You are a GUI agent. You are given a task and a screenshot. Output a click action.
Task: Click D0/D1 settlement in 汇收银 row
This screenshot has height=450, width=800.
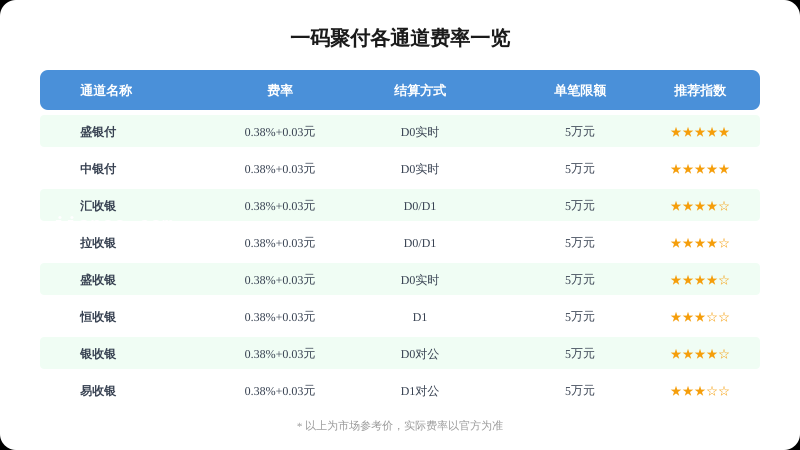[420, 206]
